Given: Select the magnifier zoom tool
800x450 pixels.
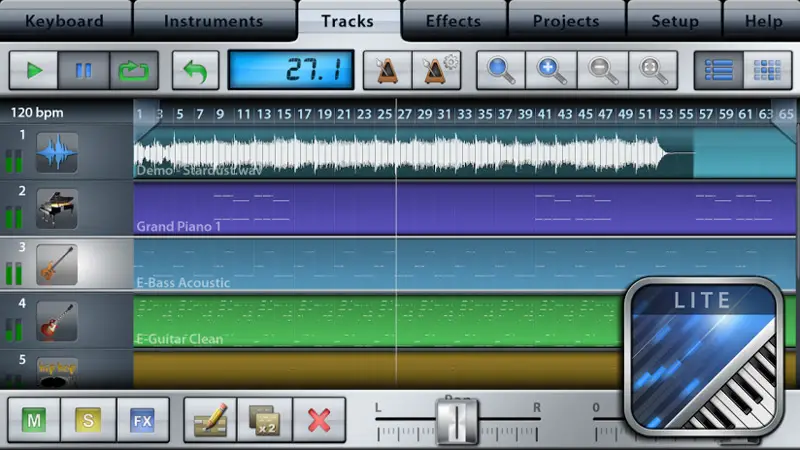Looking at the screenshot, I should tap(501, 70).
